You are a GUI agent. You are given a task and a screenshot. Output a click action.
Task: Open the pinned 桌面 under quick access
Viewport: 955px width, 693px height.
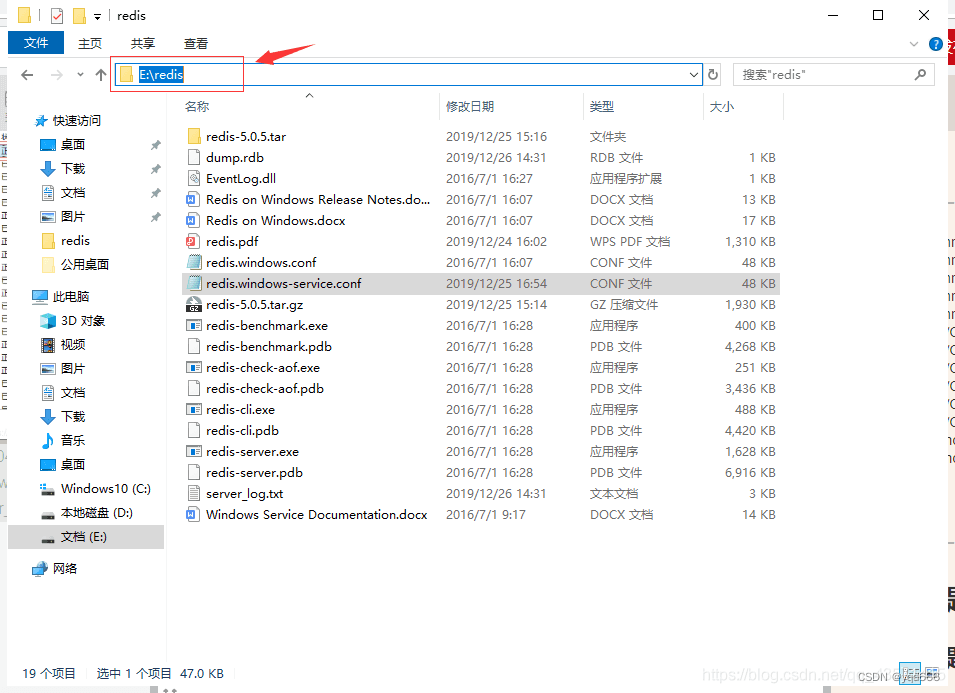pos(72,144)
